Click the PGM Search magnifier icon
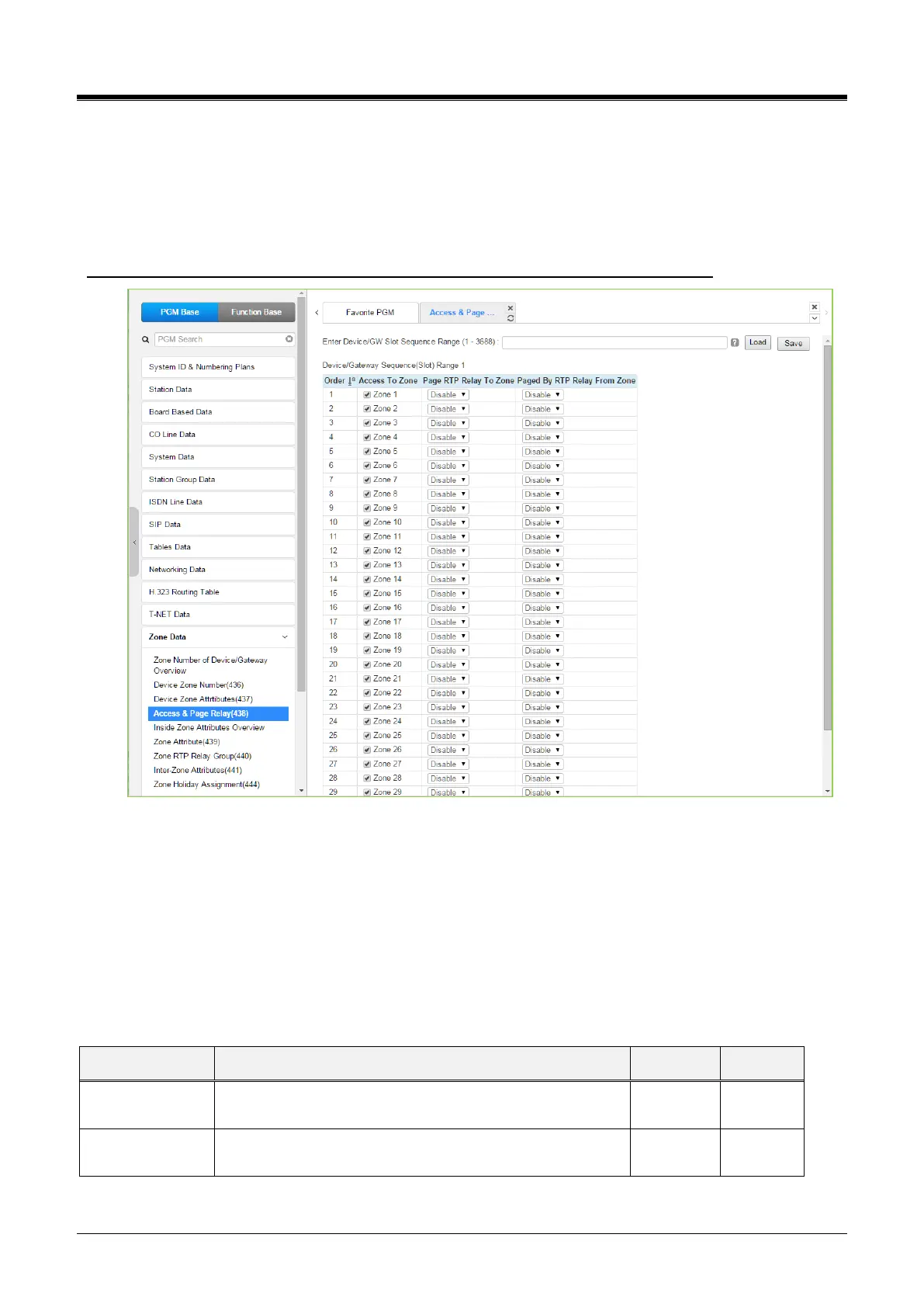Viewport: 924px width, 1307px height. [x=145, y=339]
